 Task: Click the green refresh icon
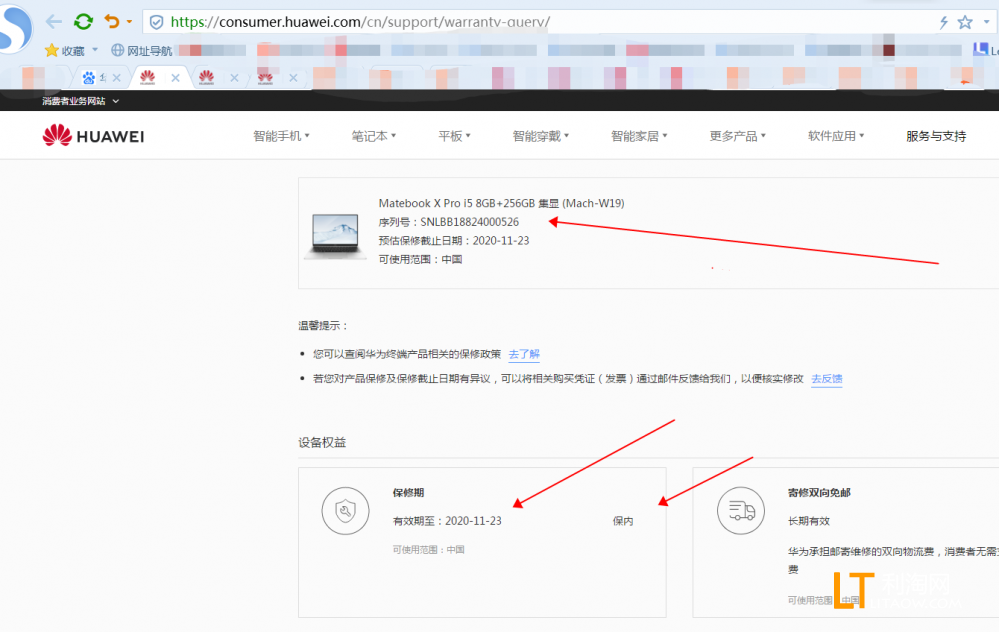pos(83,22)
